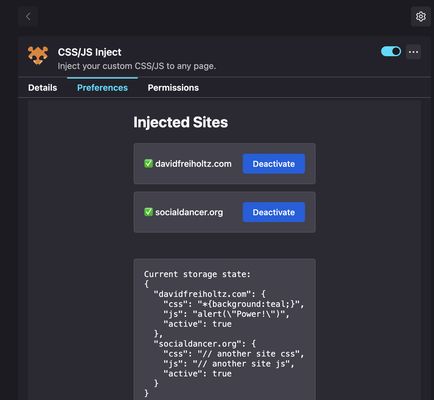Click the davidfreiholtz.com site name
This screenshot has width=434, height=400.
pos(193,164)
